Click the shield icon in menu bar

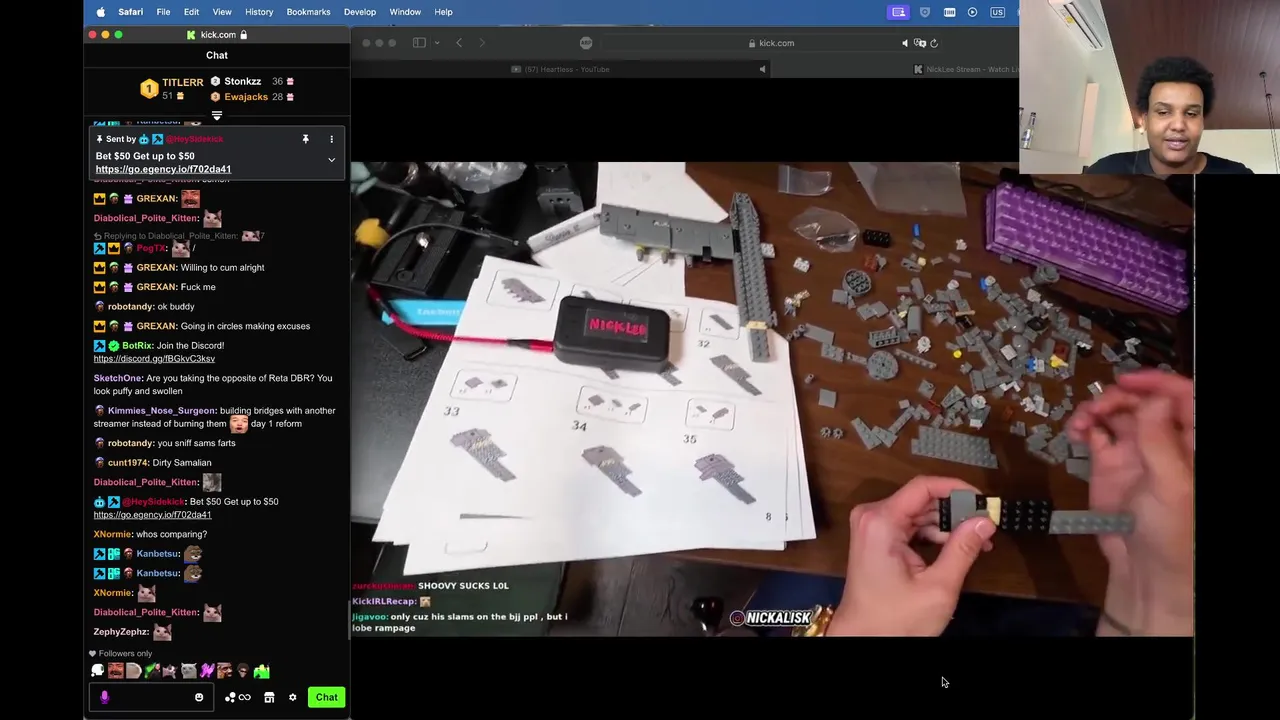point(925,12)
